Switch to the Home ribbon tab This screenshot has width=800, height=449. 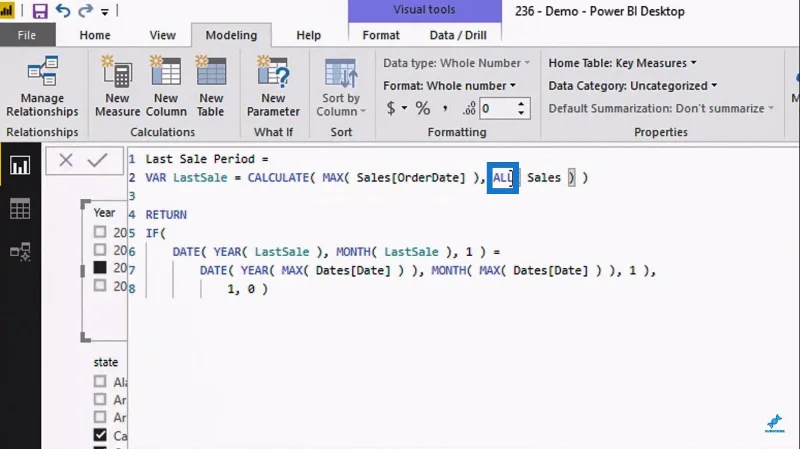(x=95, y=35)
